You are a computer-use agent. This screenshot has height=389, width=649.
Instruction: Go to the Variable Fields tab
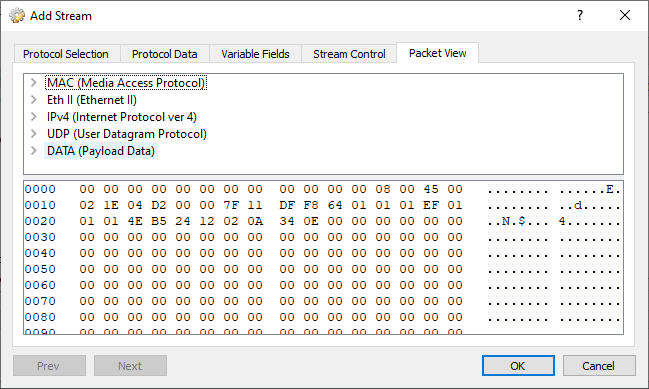pos(255,54)
